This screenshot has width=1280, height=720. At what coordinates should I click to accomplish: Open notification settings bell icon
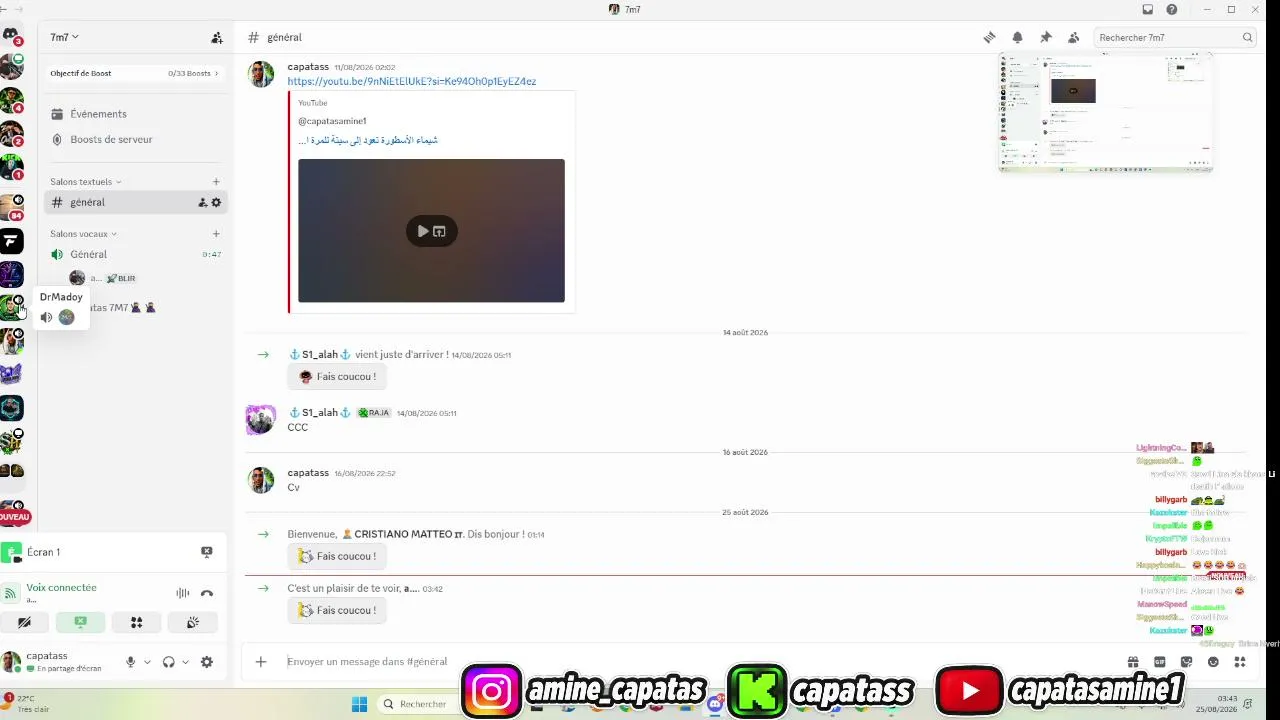point(1017,37)
